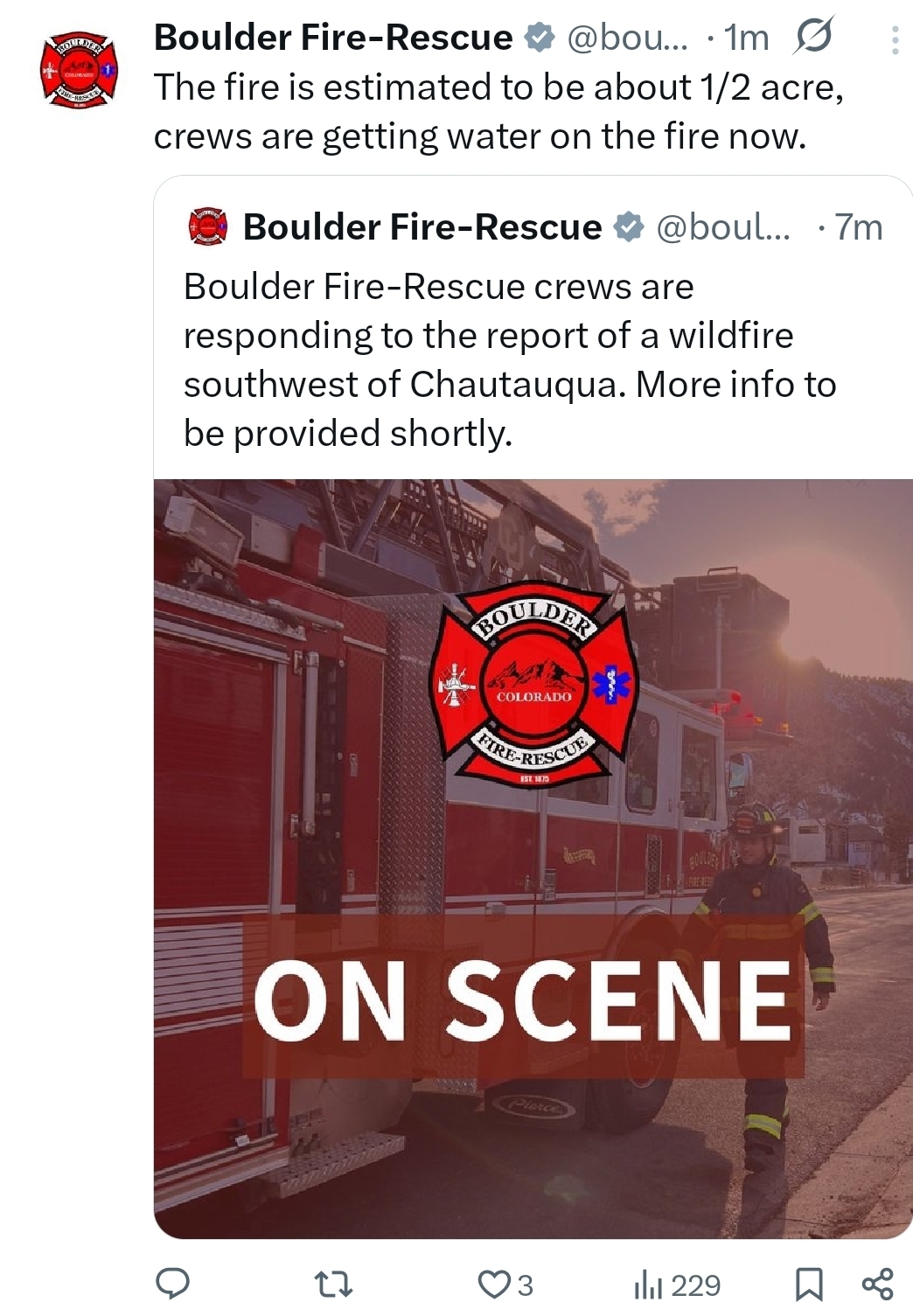The height and width of the screenshot is (1316, 913).
Task: Tap the 7m timestamp on quoted post
Action: pos(858,226)
